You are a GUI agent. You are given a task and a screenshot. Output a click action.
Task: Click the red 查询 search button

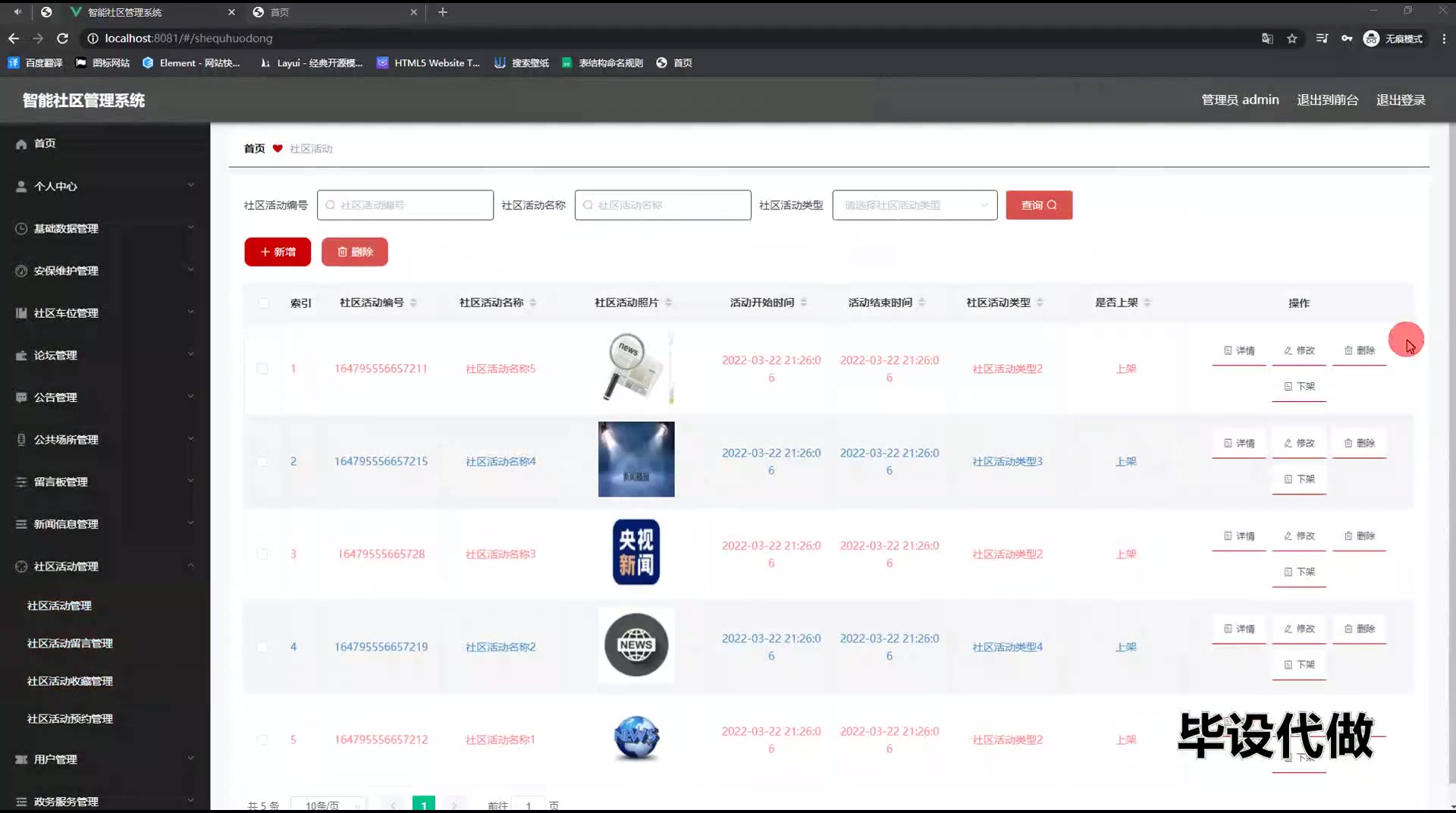click(1038, 206)
